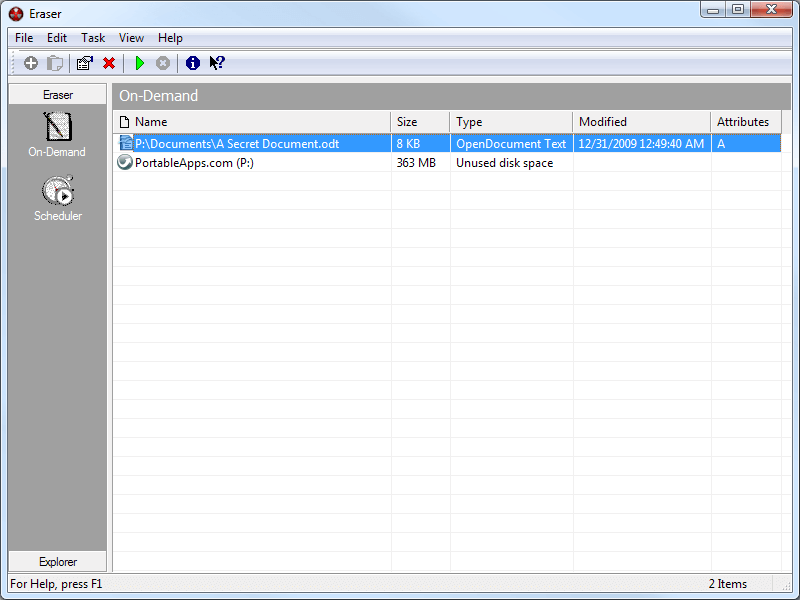
Task: Open the Task menu
Action: coord(92,37)
